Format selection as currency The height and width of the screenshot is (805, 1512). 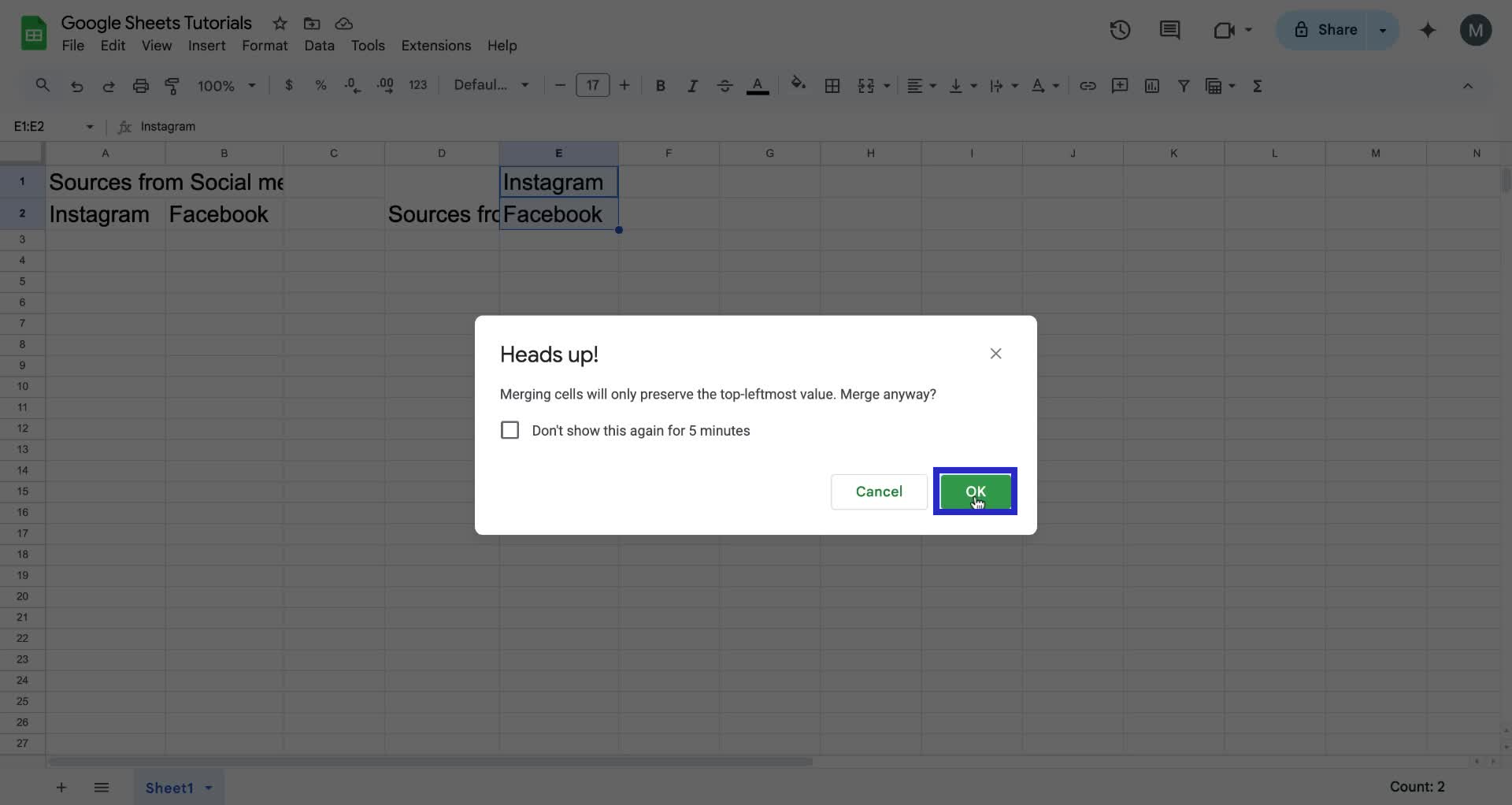(x=288, y=85)
